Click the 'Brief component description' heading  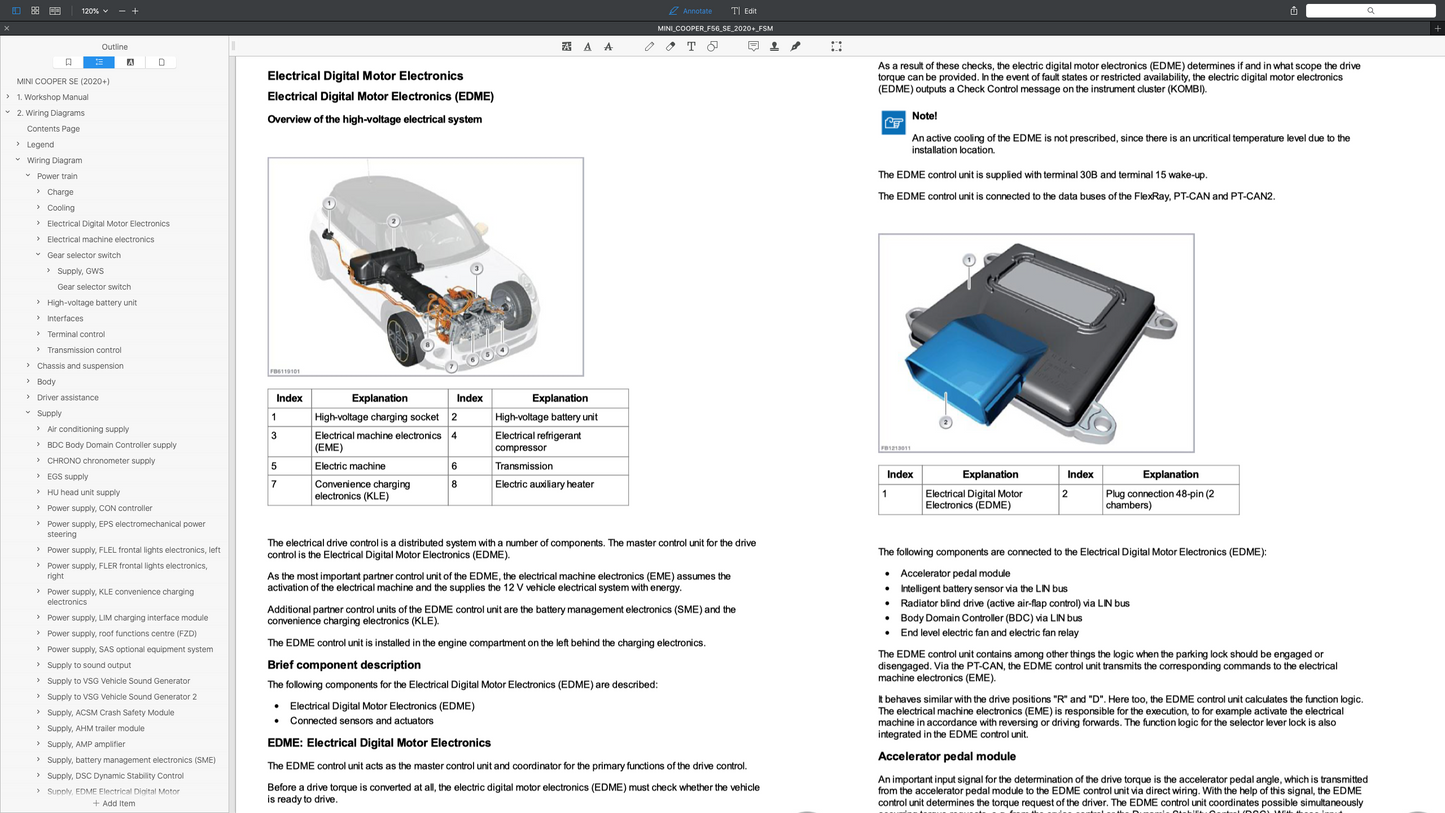[x=344, y=665]
